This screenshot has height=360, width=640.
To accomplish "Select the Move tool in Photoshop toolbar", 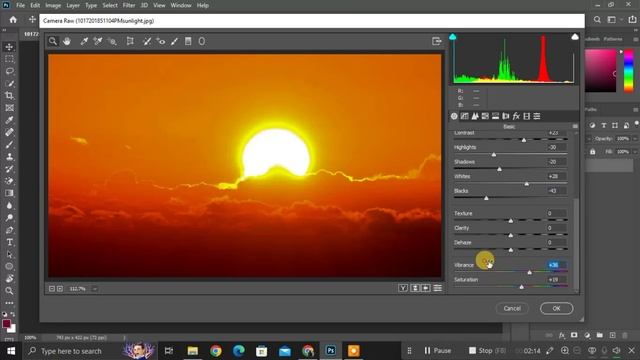I will tap(9, 47).
